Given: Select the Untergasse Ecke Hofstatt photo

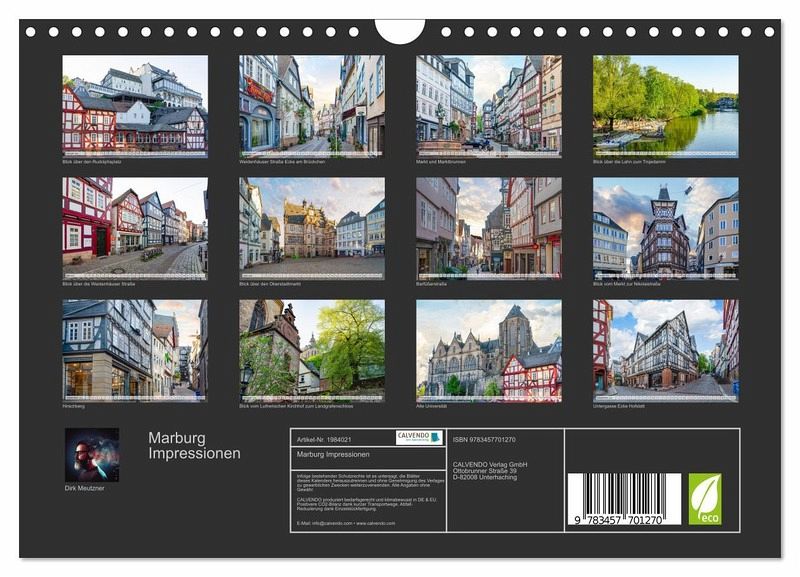Looking at the screenshot, I should coord(666,350).
